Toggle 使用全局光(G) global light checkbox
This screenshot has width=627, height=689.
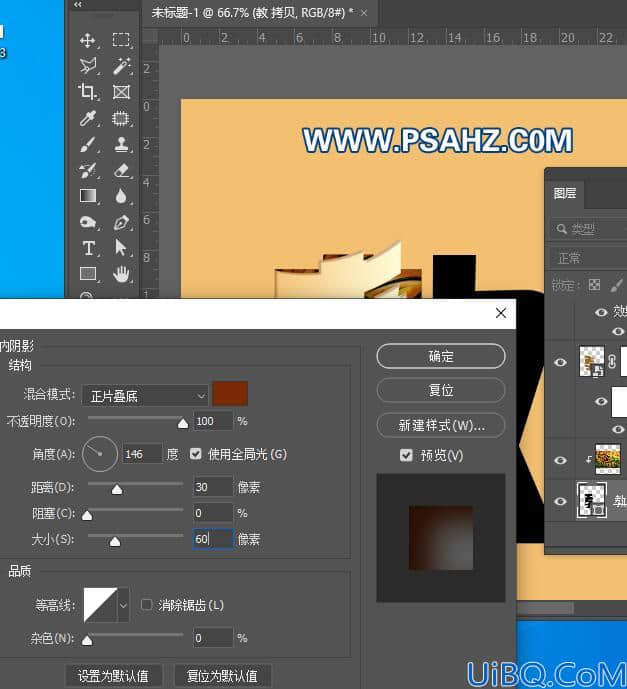tap(196, 454)
